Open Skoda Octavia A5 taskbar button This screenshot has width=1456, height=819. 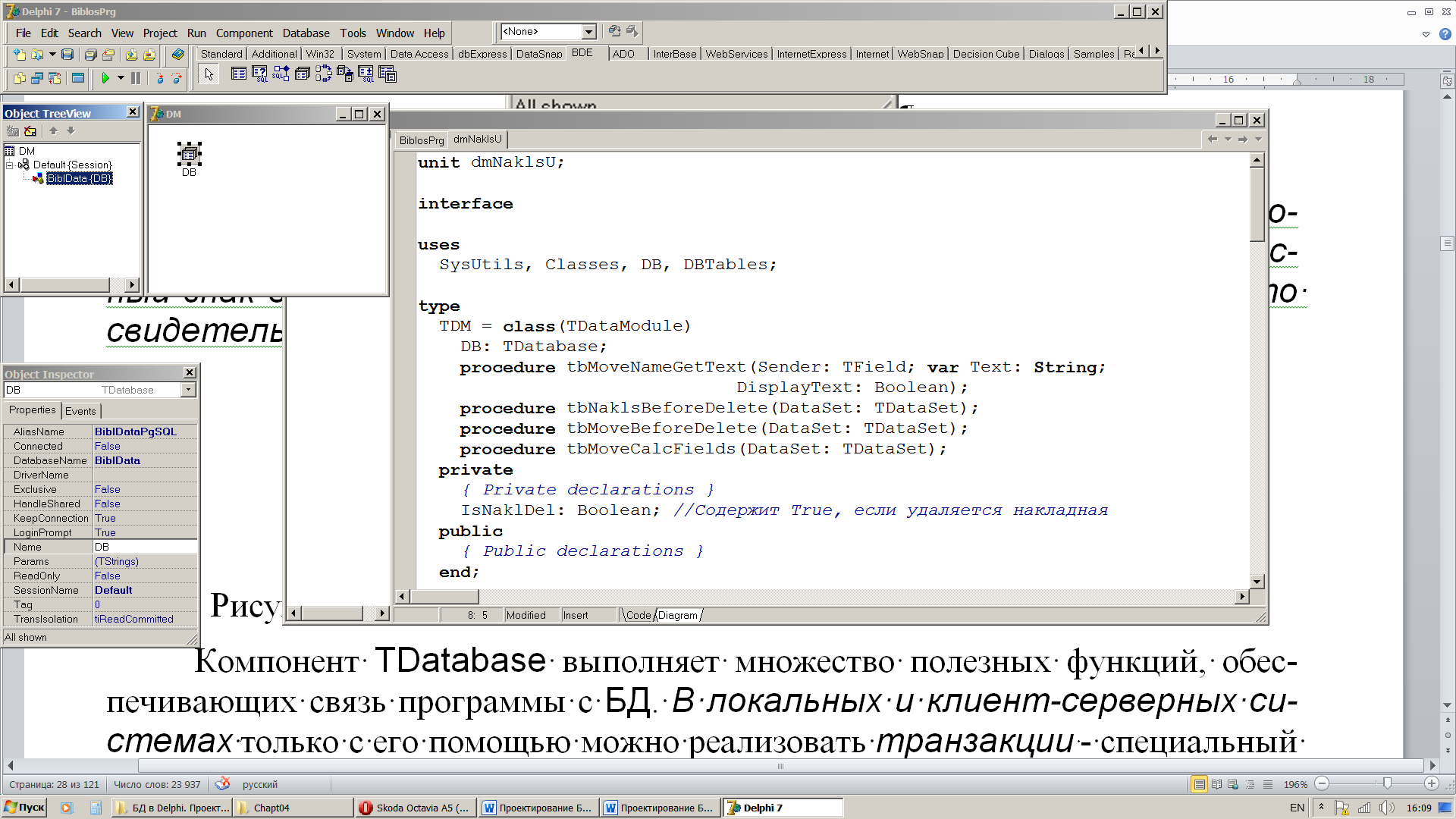(416, 808)
